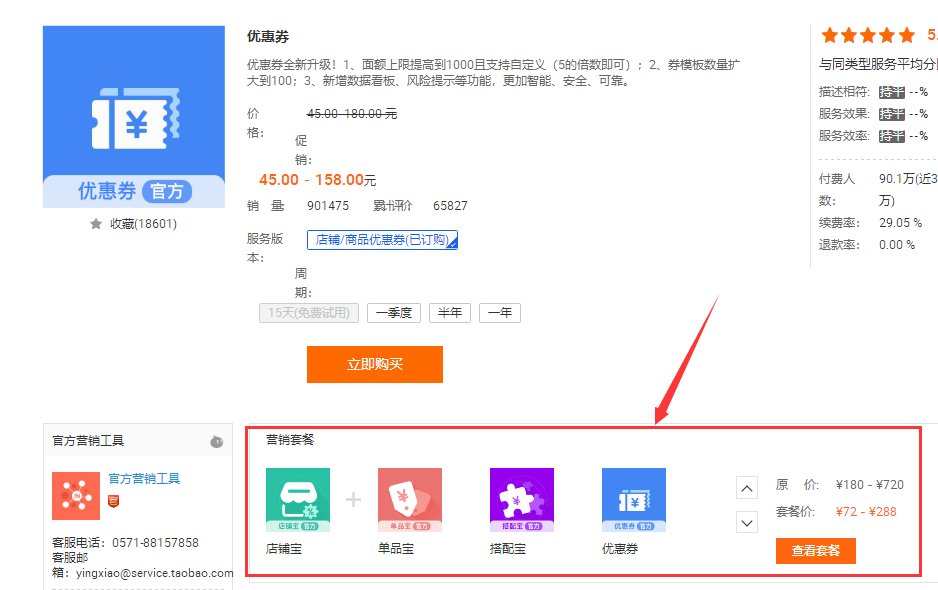Viewport: 938px width, 590px height.
Task: Open the 优惠券 icon in 营销套餐
Action: tap(633, 499)
